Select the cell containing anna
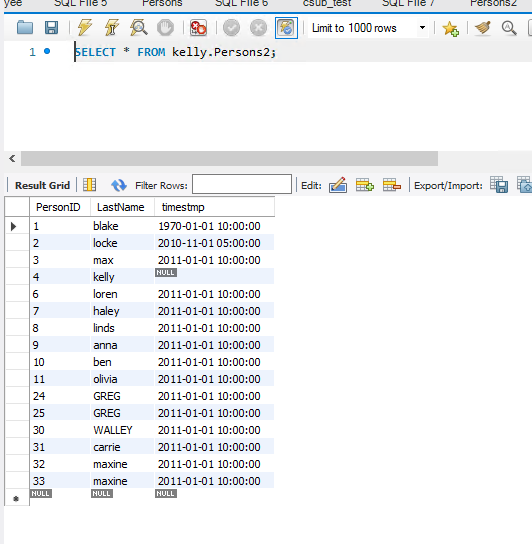The width and height of the screenshot is (532, 544). click(122, 345)
